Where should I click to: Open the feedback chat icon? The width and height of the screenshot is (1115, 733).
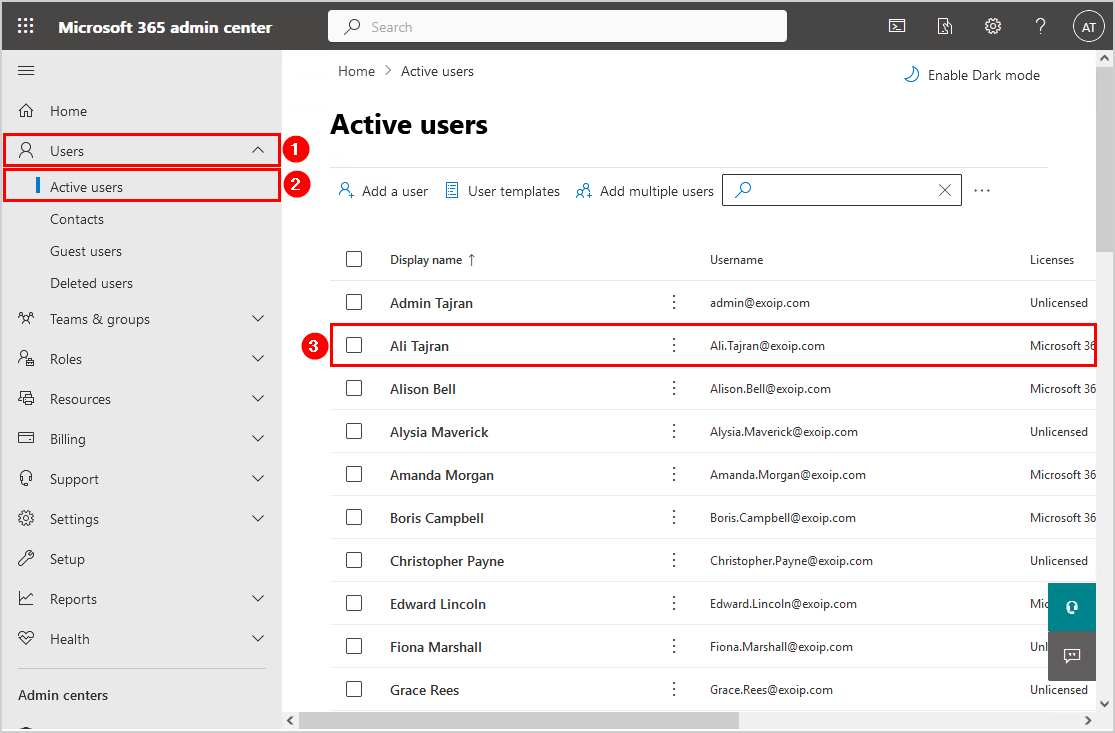1072,656
